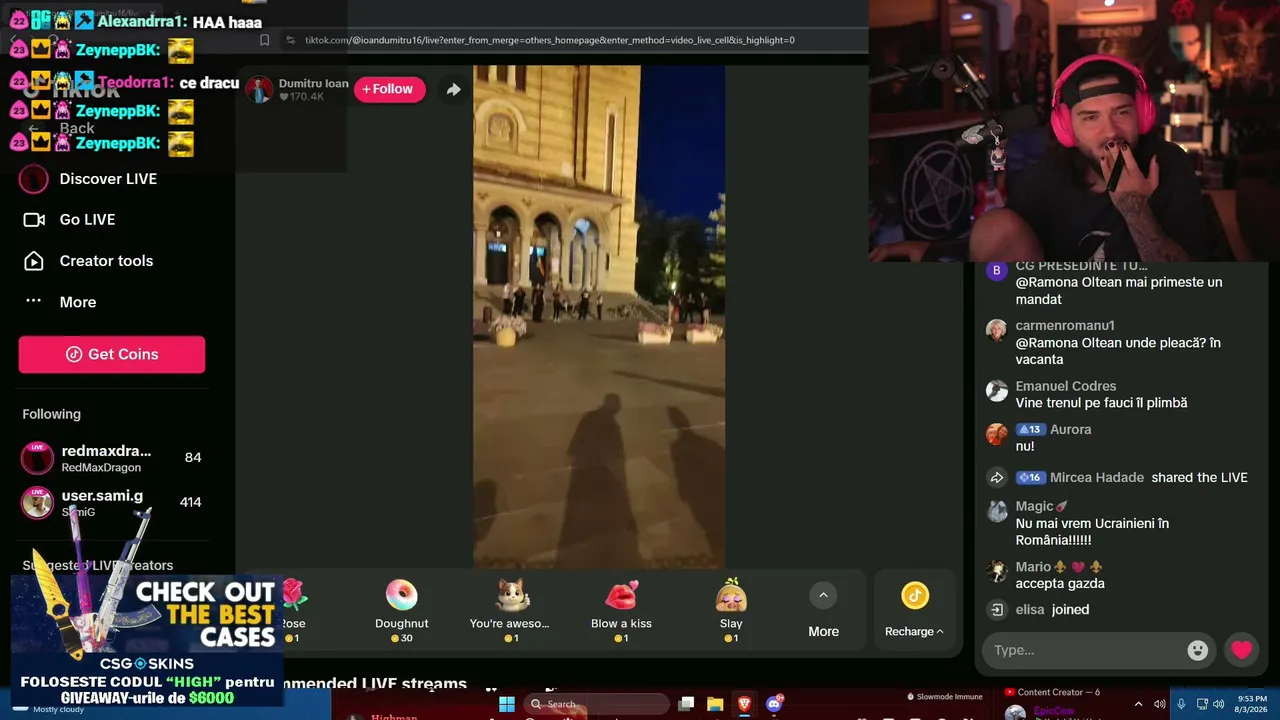Click the 'accepta gazda' chat message
Screen dimensions: 1280x720
(1060, 584)
